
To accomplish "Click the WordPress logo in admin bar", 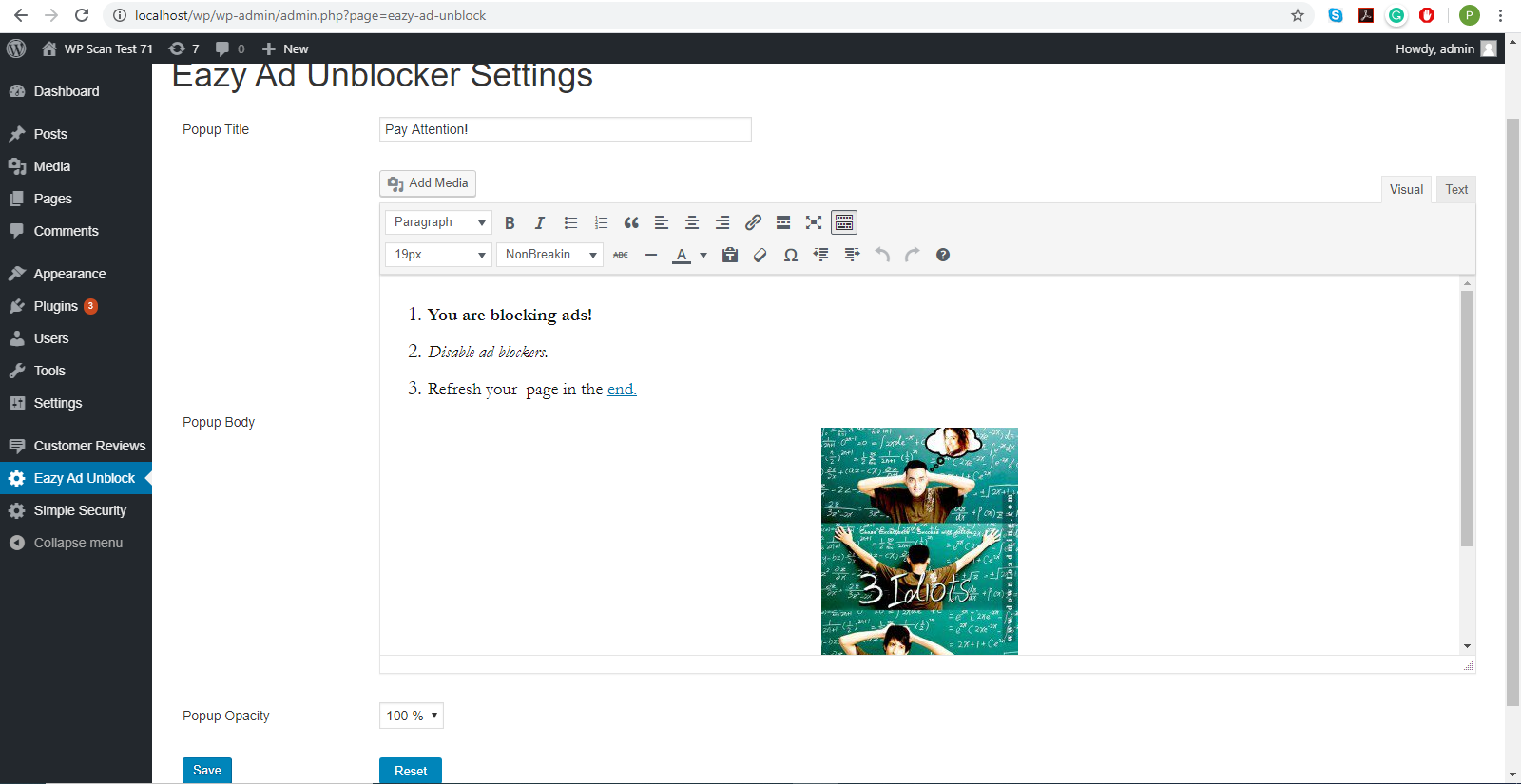I will (16, 48).
